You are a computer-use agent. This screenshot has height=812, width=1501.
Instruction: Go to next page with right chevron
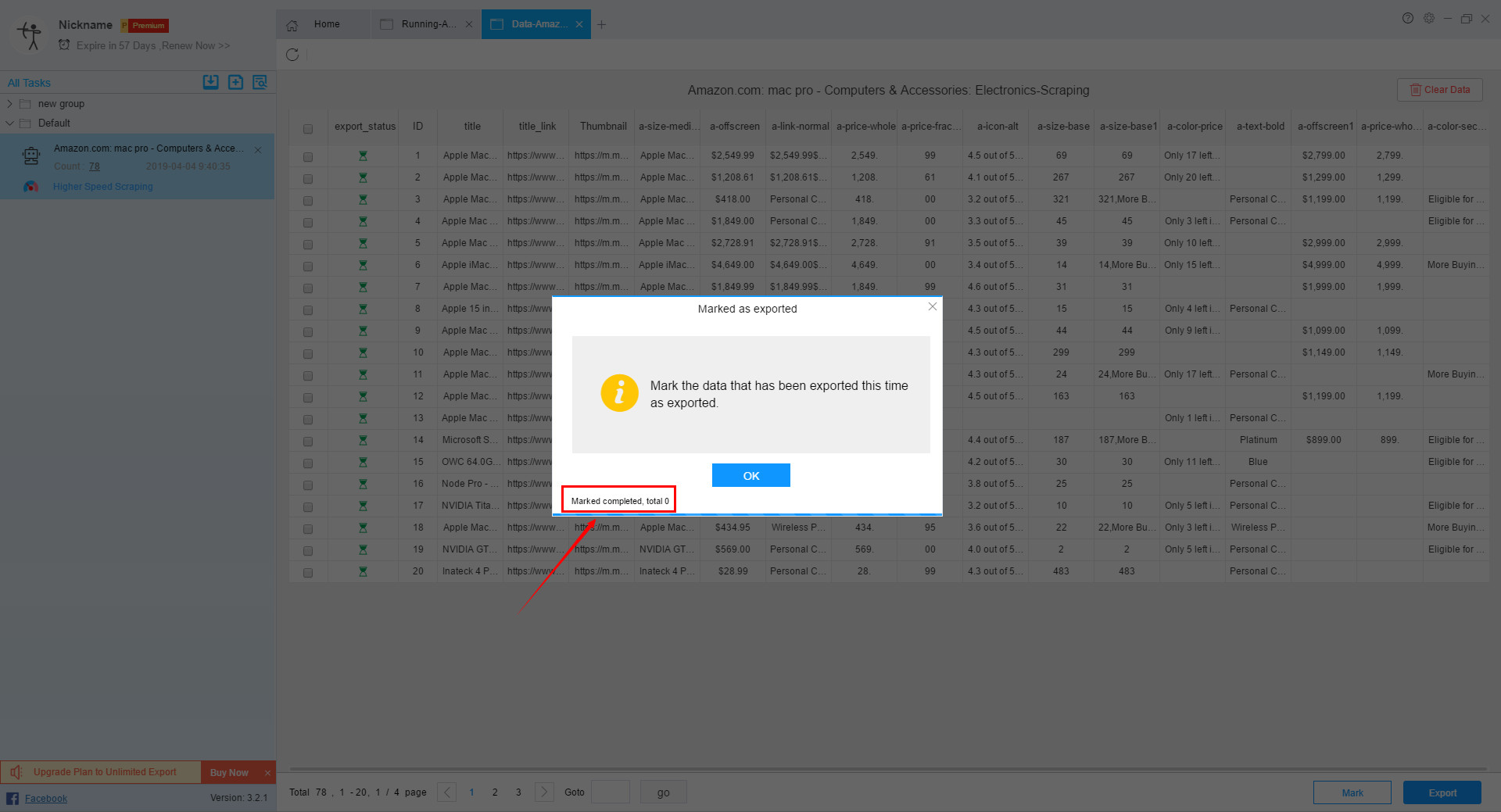544,792
